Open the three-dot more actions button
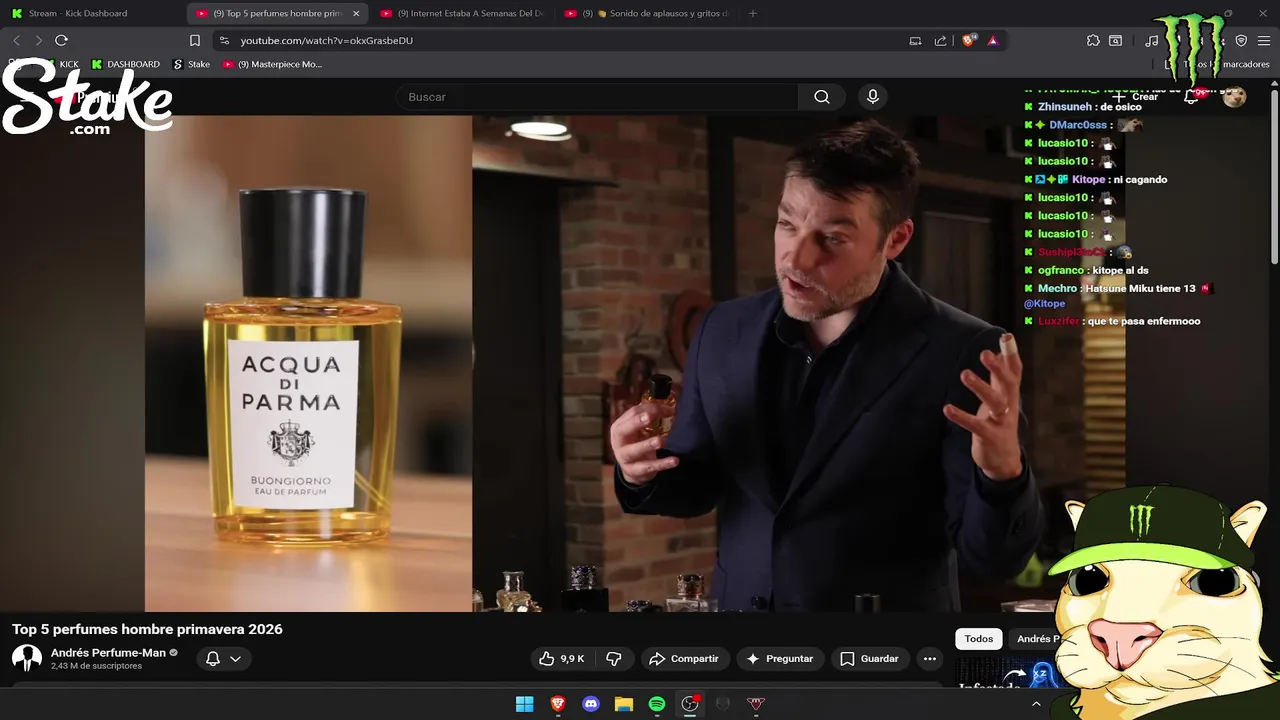Viewport: 1280px width, 720px height. point(930,658)
